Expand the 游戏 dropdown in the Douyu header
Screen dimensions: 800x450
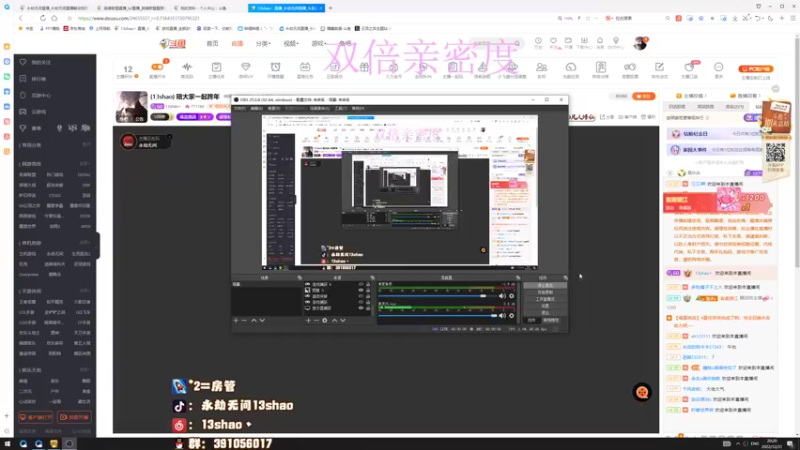[318, 44]
